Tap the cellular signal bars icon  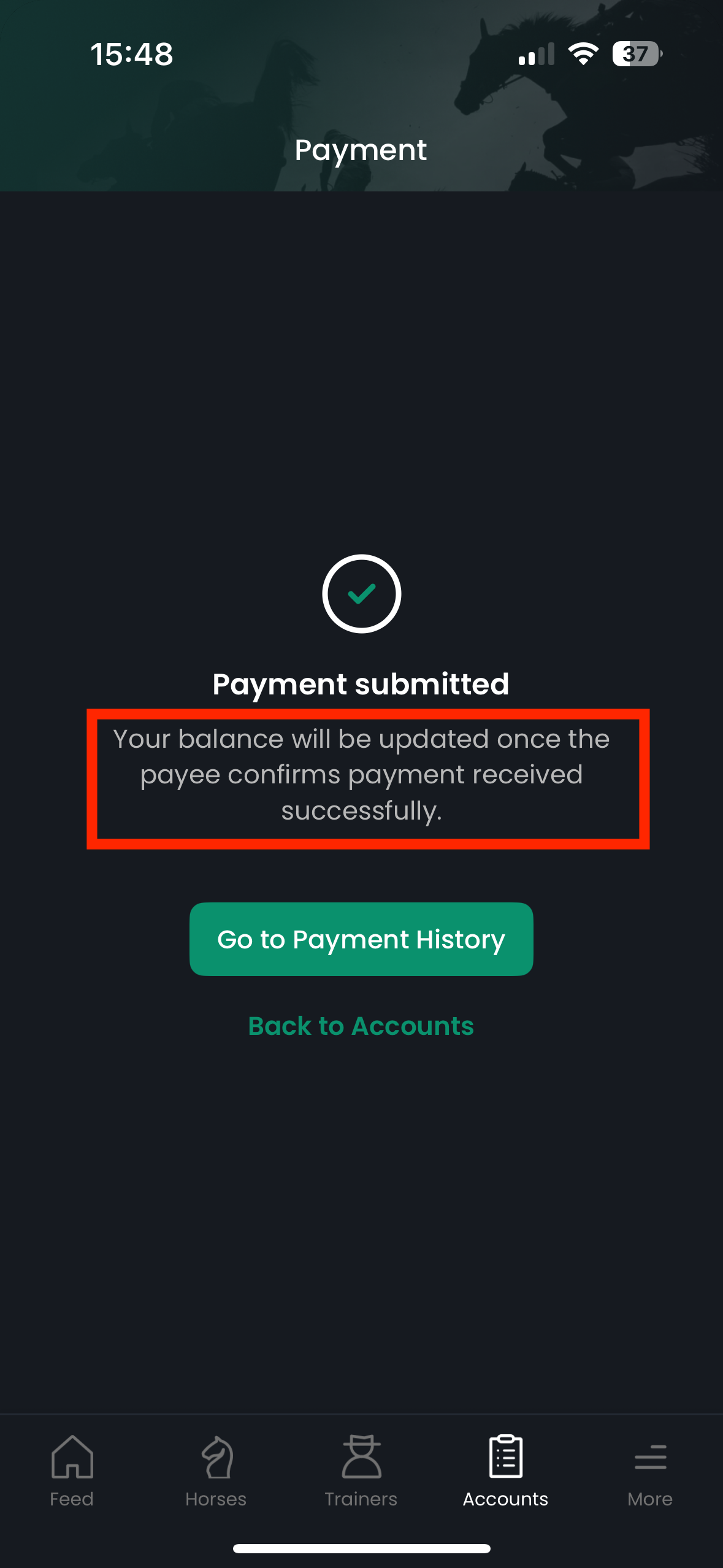click(536, 54)
